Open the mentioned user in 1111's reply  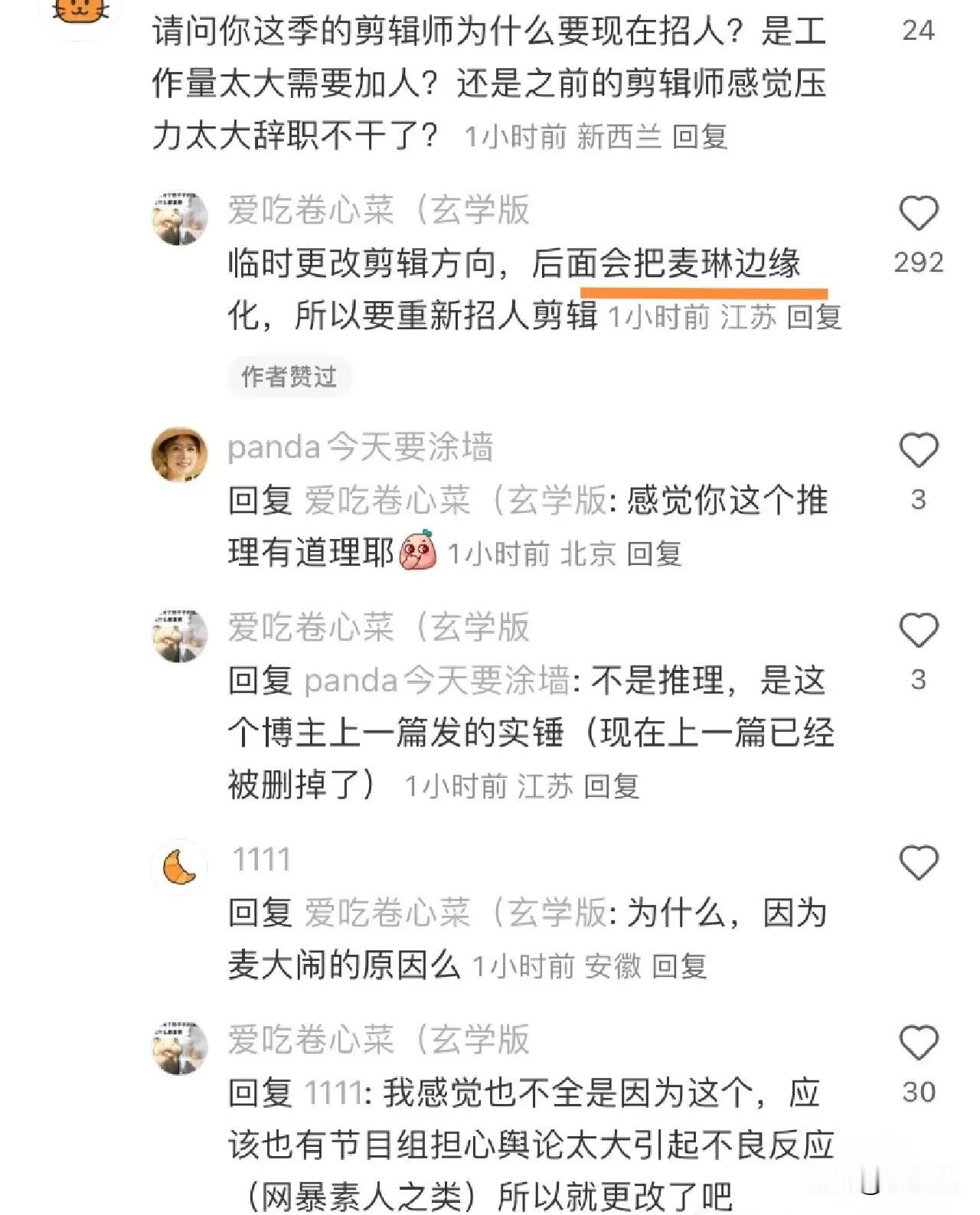click(456, 913)
